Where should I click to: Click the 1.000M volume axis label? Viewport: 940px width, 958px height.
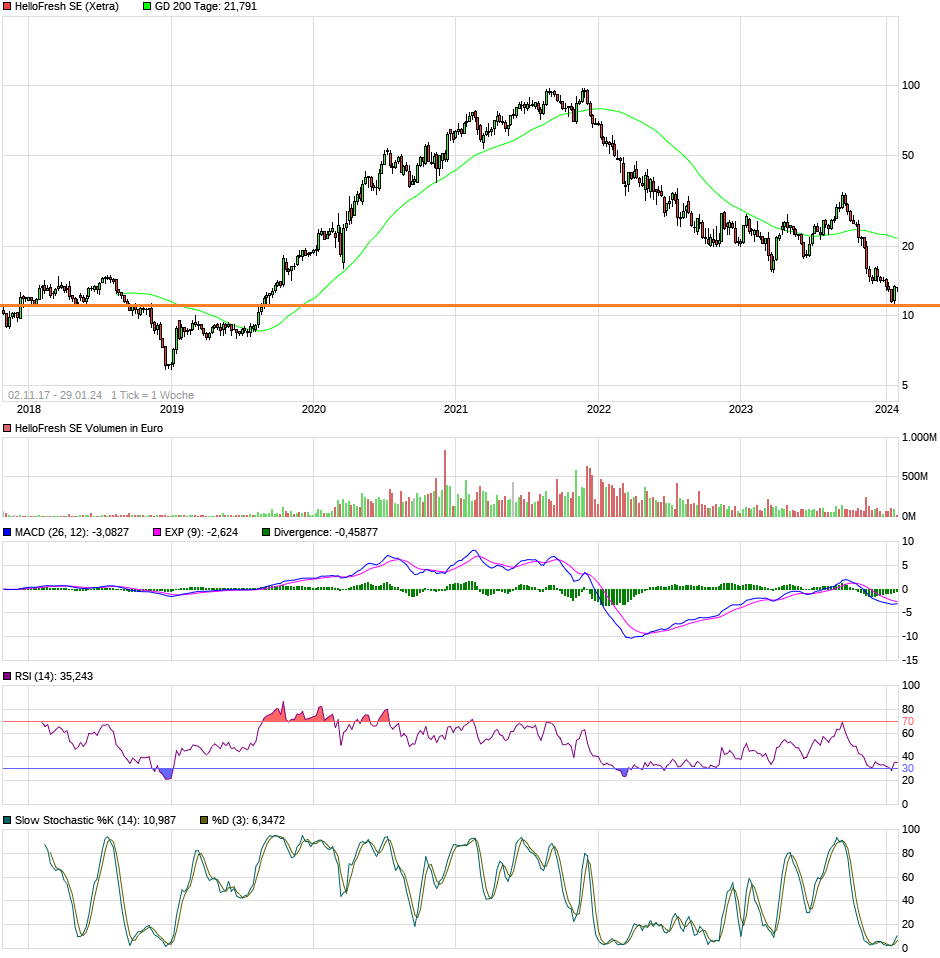919,437
